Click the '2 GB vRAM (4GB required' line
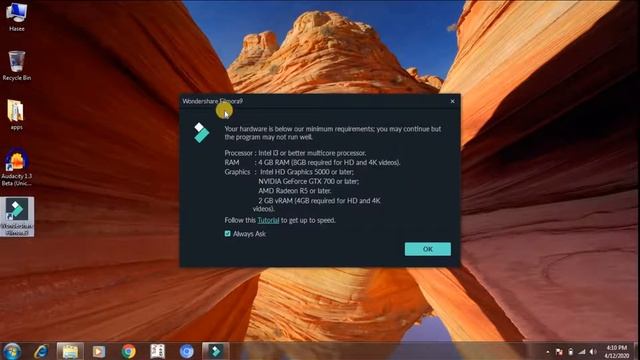The height and width of the screenshot is (360, 640). coord(317,204)
